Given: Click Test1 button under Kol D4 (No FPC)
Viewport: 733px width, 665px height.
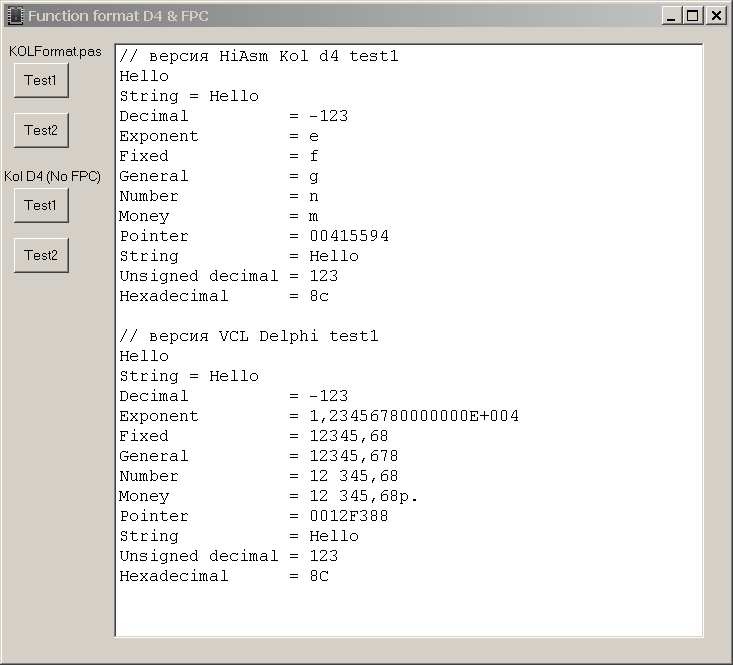Looking at the screenshot, I should (x=41, y=205).
